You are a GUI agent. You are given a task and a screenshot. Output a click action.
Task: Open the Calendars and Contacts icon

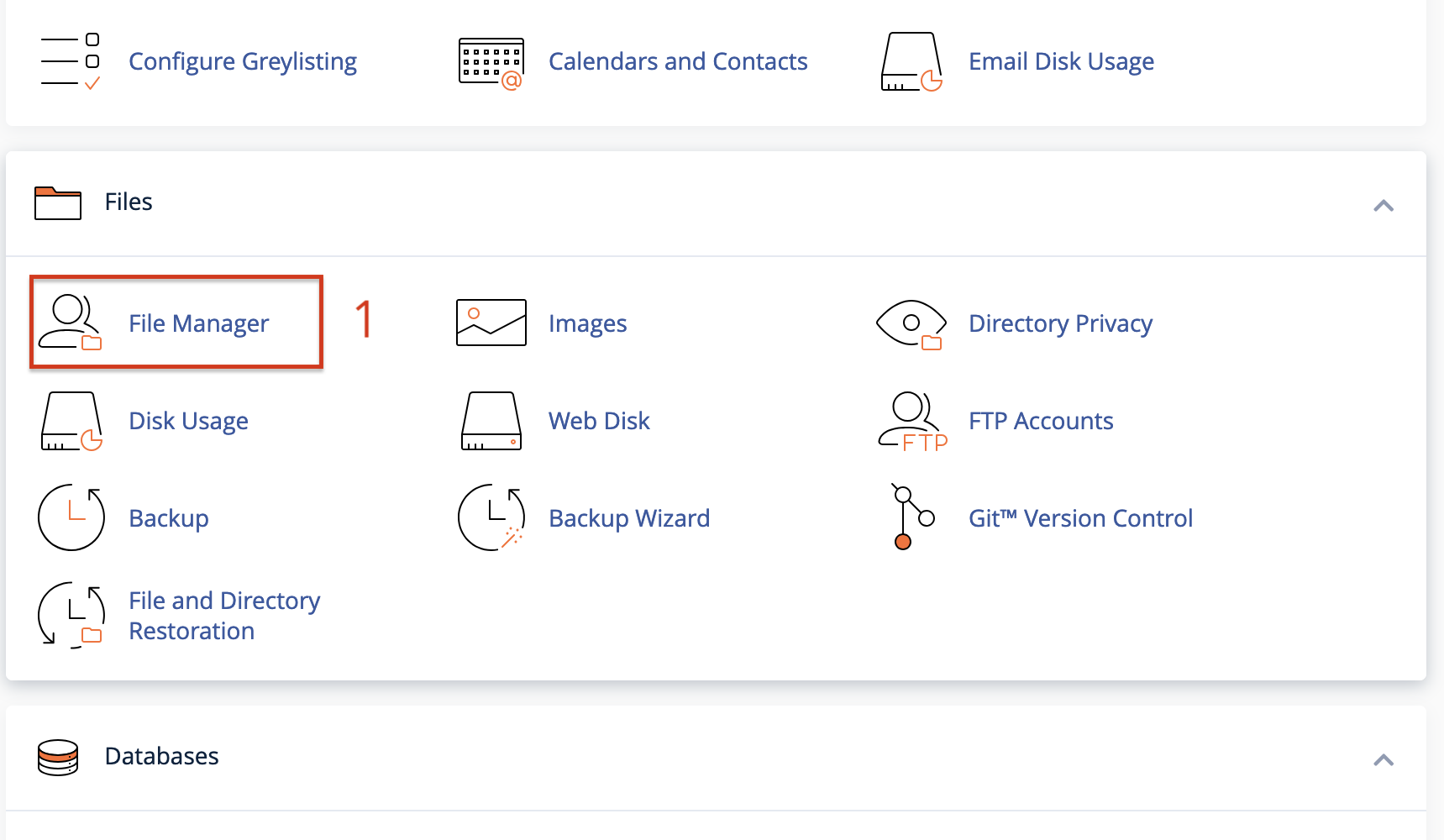coord(491,63)
